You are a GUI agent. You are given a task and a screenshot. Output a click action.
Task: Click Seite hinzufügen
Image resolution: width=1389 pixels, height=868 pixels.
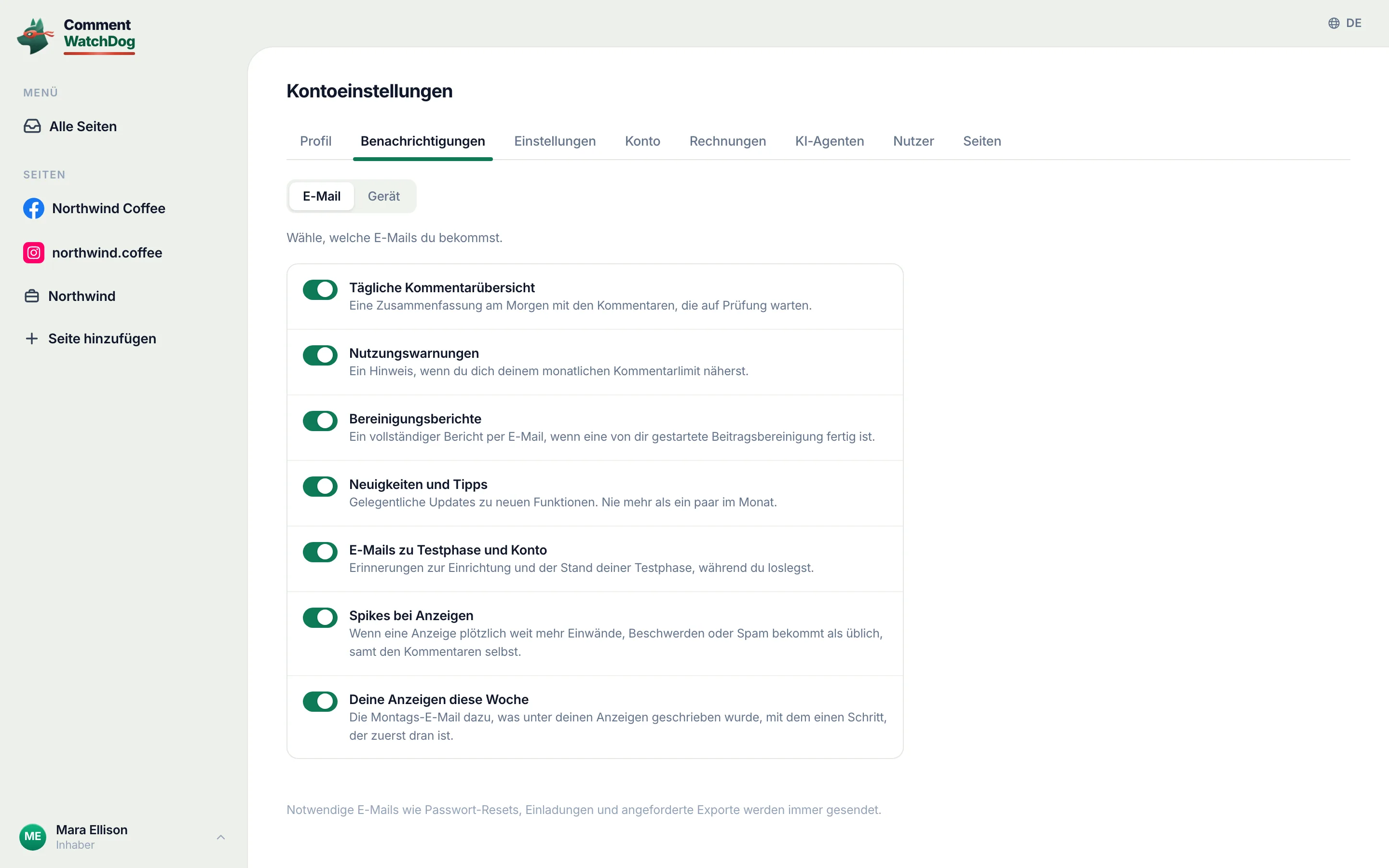pyautogui.click(x=90, y=339)
